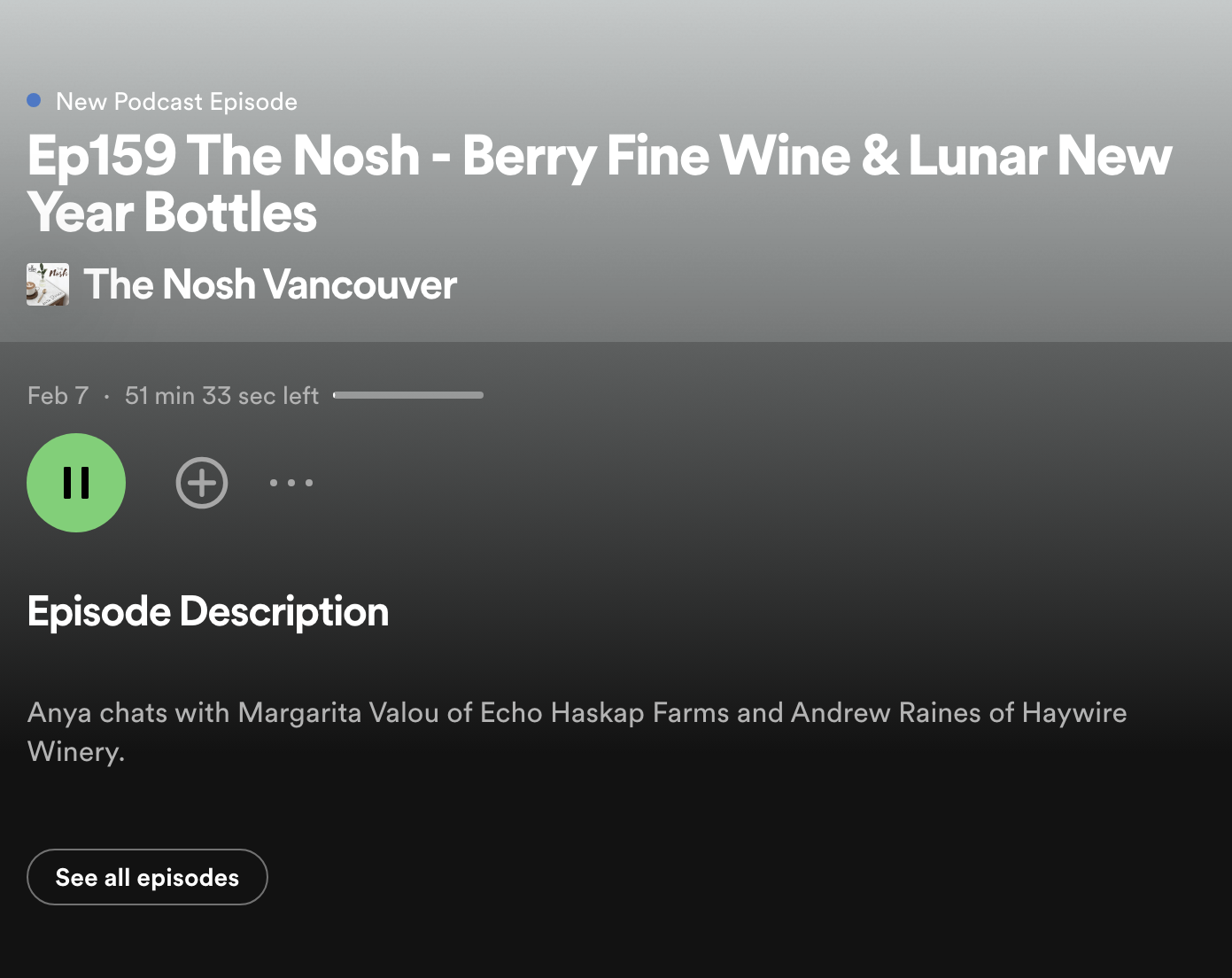This screenshot has width=1232, height=978.
Task: Click the Episode Description heading
Action: [208, 611]
